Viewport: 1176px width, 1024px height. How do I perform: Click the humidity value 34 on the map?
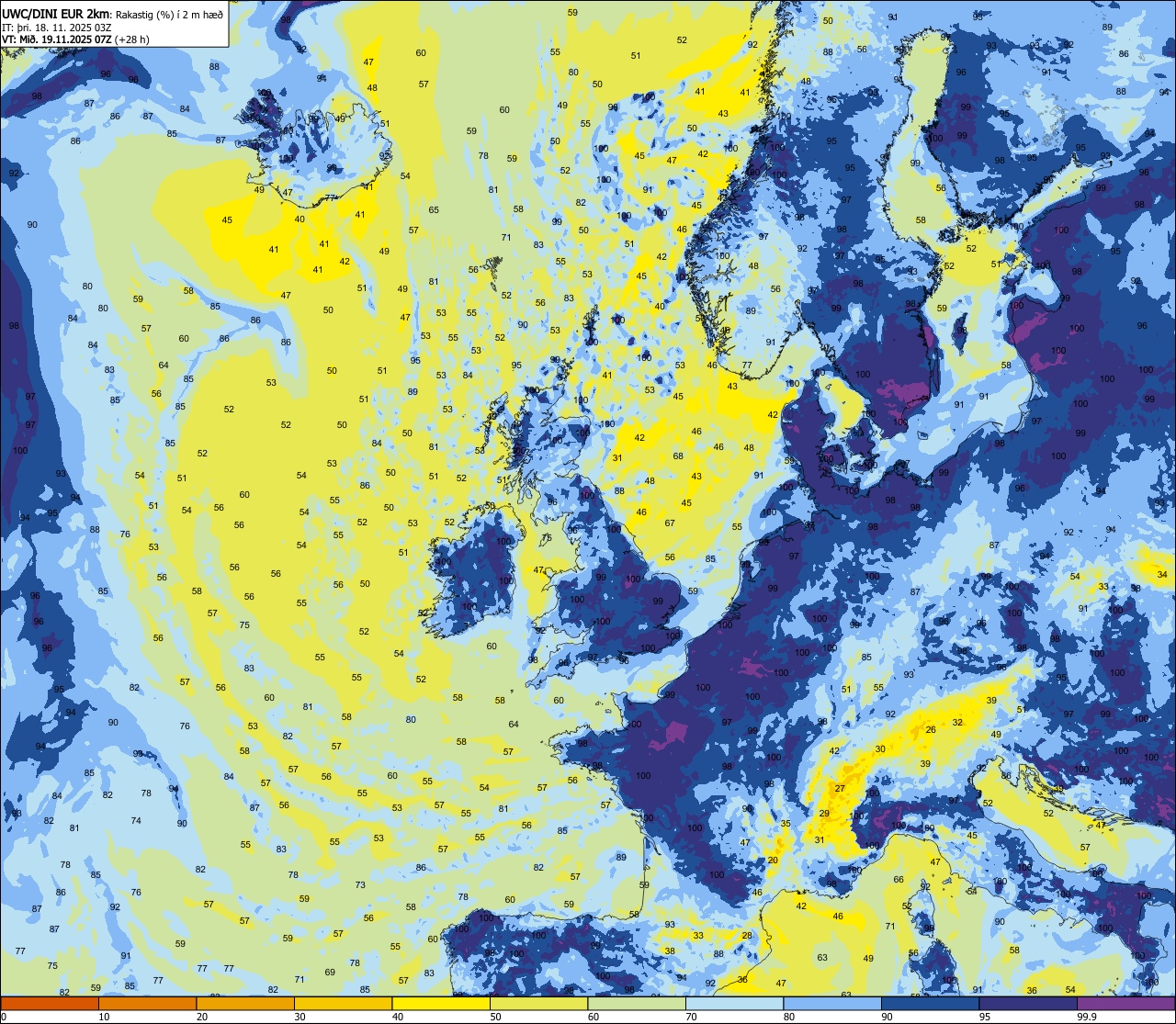tap(1162, 574)
